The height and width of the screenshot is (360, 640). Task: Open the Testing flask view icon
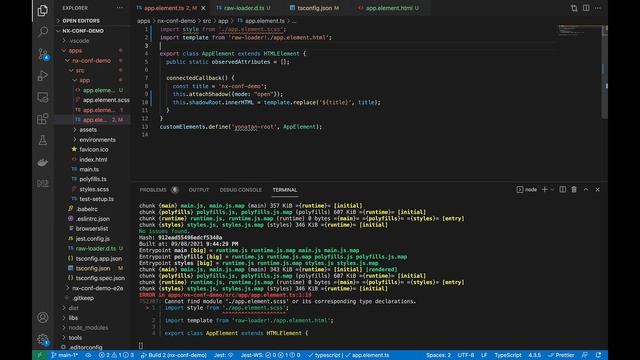point(42,140)
